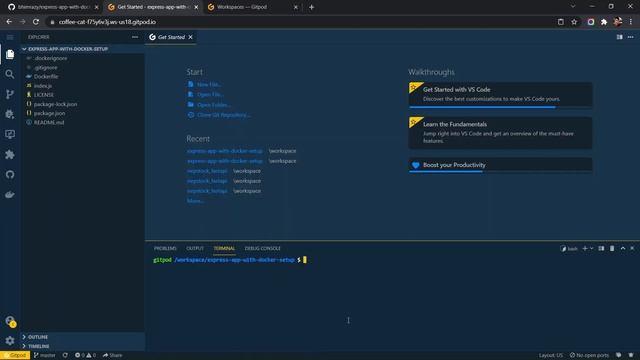640x360 pixels.
Task: Open the Accounts menu icon
Action: (x=10, y=321)
